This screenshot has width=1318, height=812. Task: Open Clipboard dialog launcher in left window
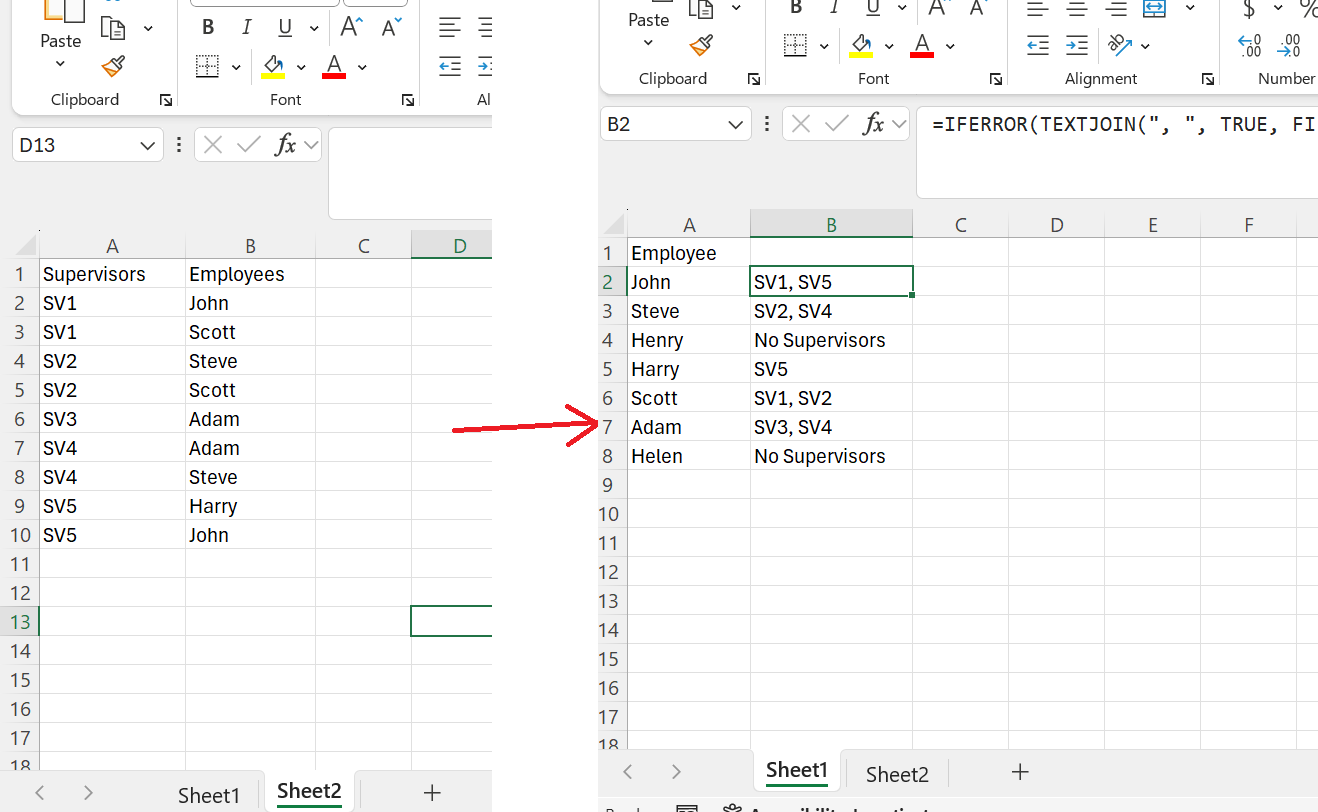tap(166, 100)
